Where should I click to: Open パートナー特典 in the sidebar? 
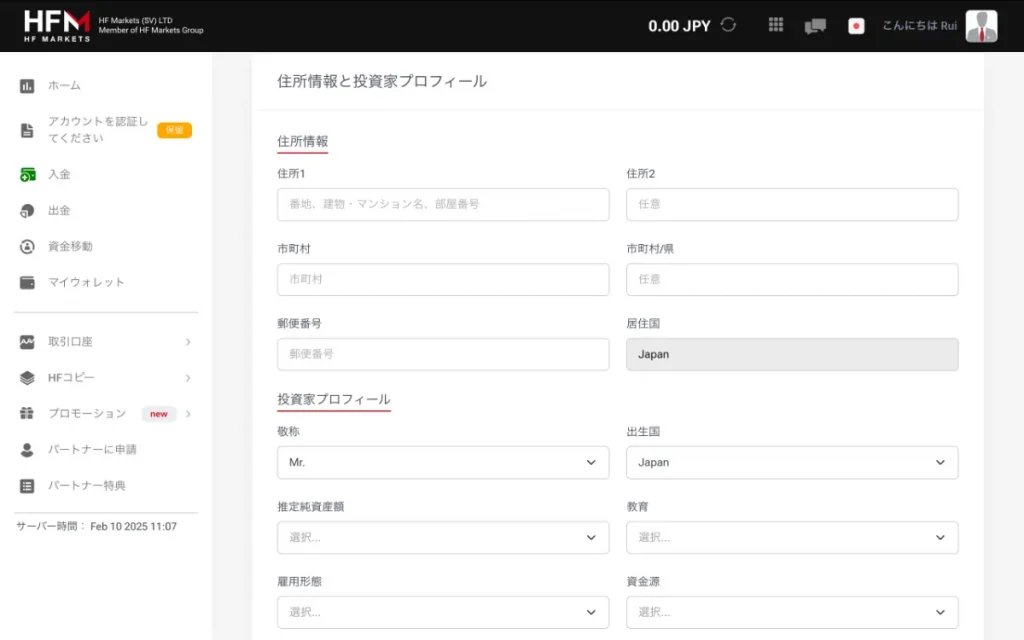coord(86,485)
